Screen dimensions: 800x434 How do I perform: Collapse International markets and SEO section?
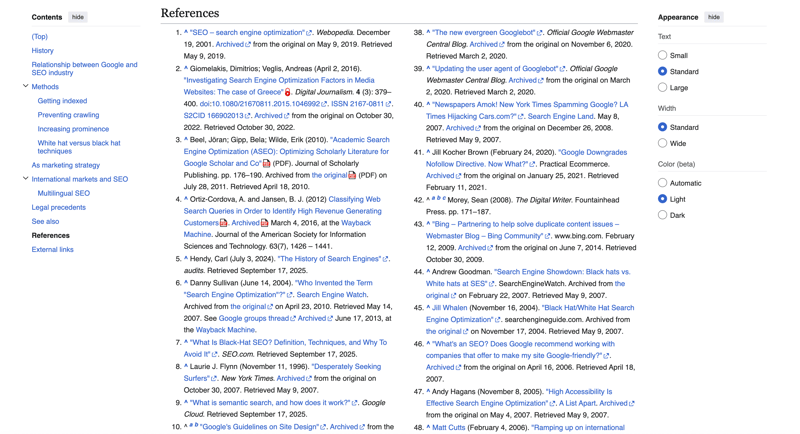[x=25, y=179]
